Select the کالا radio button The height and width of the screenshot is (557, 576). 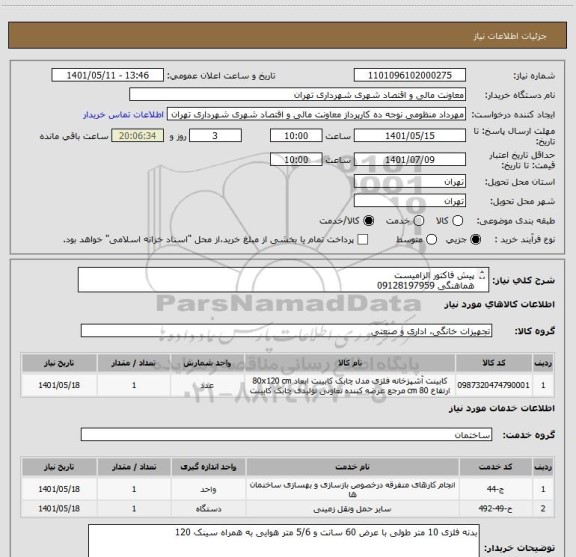[x=457, y=221]
